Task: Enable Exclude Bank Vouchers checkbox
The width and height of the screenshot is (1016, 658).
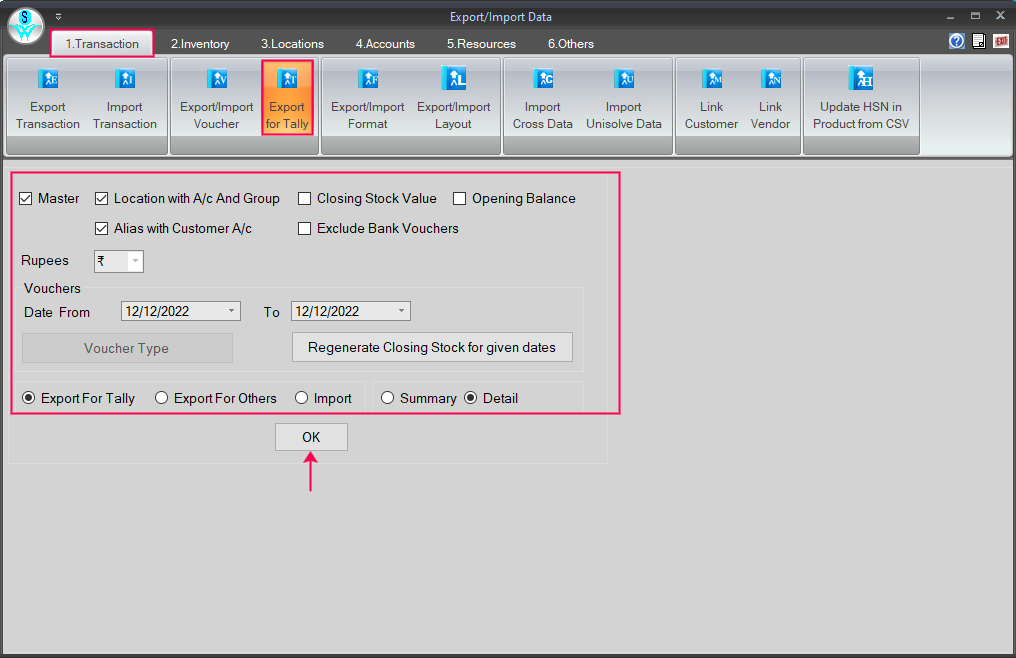Action: click(x=304, y=228)
